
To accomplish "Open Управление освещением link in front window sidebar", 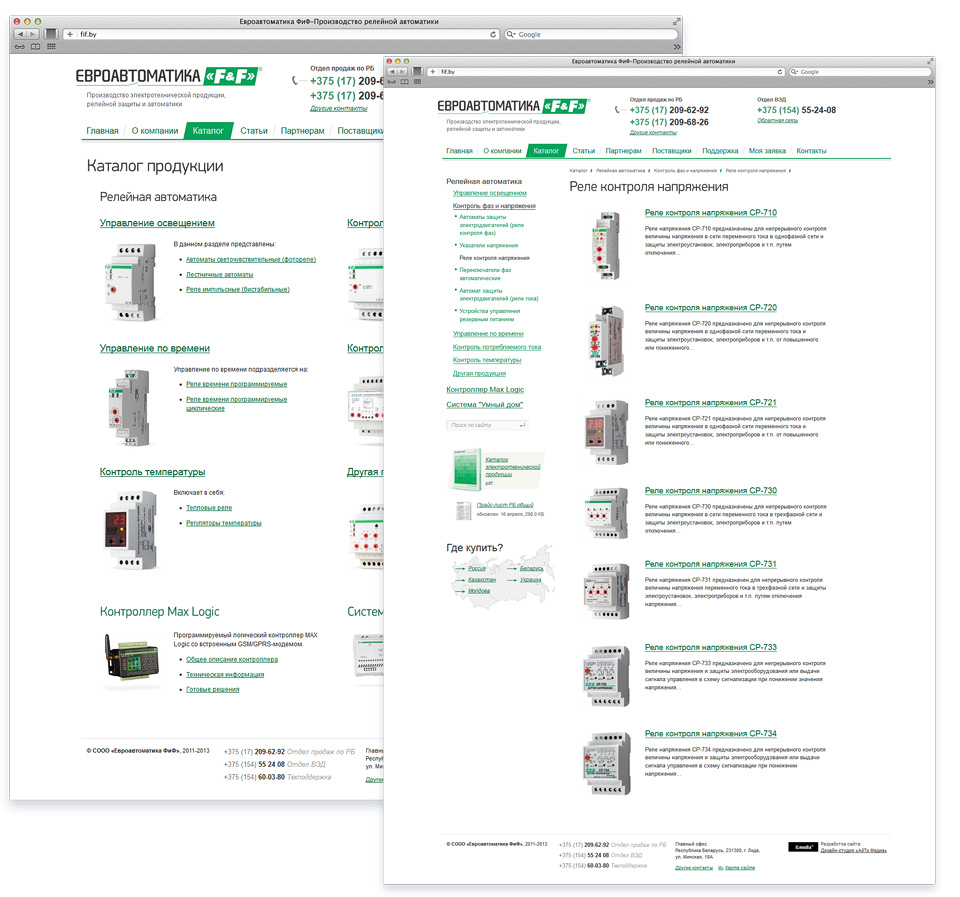I will [x=490, y=193].
